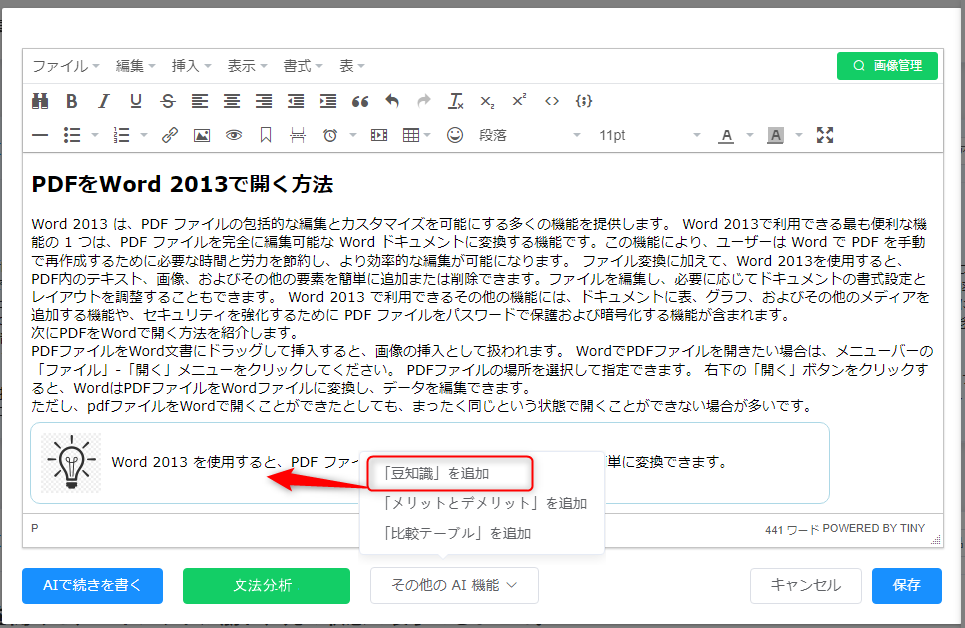
Task: Apply subscript formatting
Action: pyautogui.click(x=487, y=101)
